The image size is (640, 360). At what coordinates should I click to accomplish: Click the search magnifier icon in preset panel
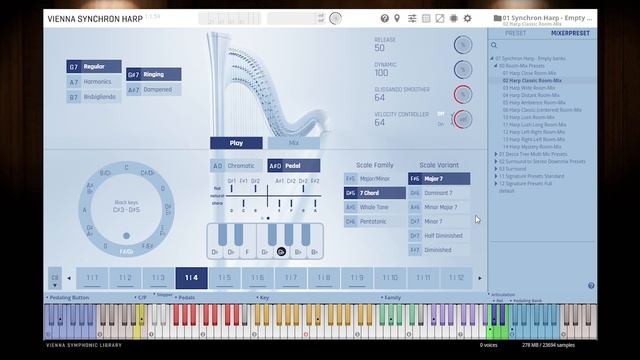click(494, 45)
